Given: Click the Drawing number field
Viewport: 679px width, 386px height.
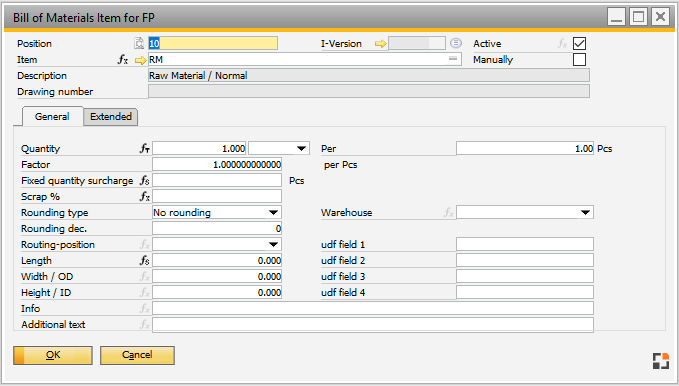Looking at the screenshot, I should coord(369,91).
